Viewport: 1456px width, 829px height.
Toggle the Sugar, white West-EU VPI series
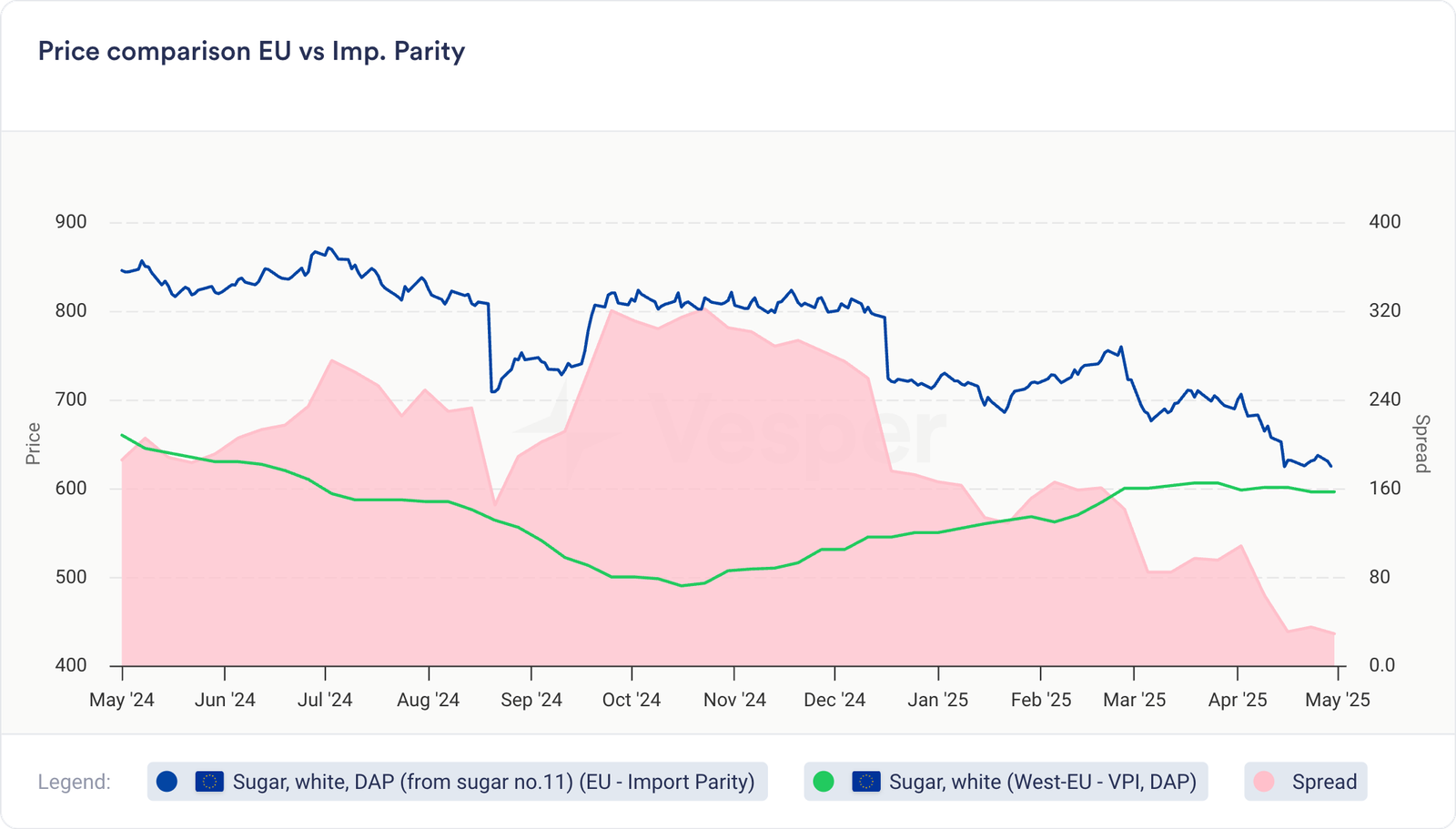[x=1042, y=782]
